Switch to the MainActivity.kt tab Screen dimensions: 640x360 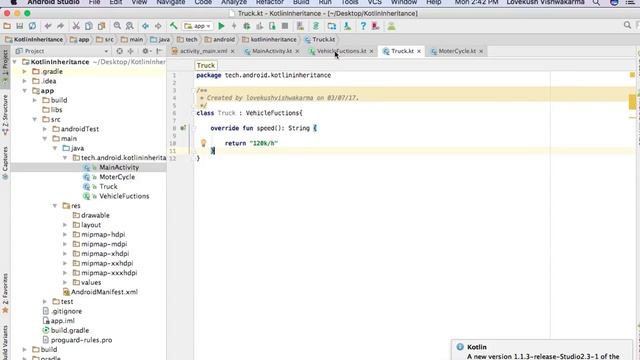(271, 51)
